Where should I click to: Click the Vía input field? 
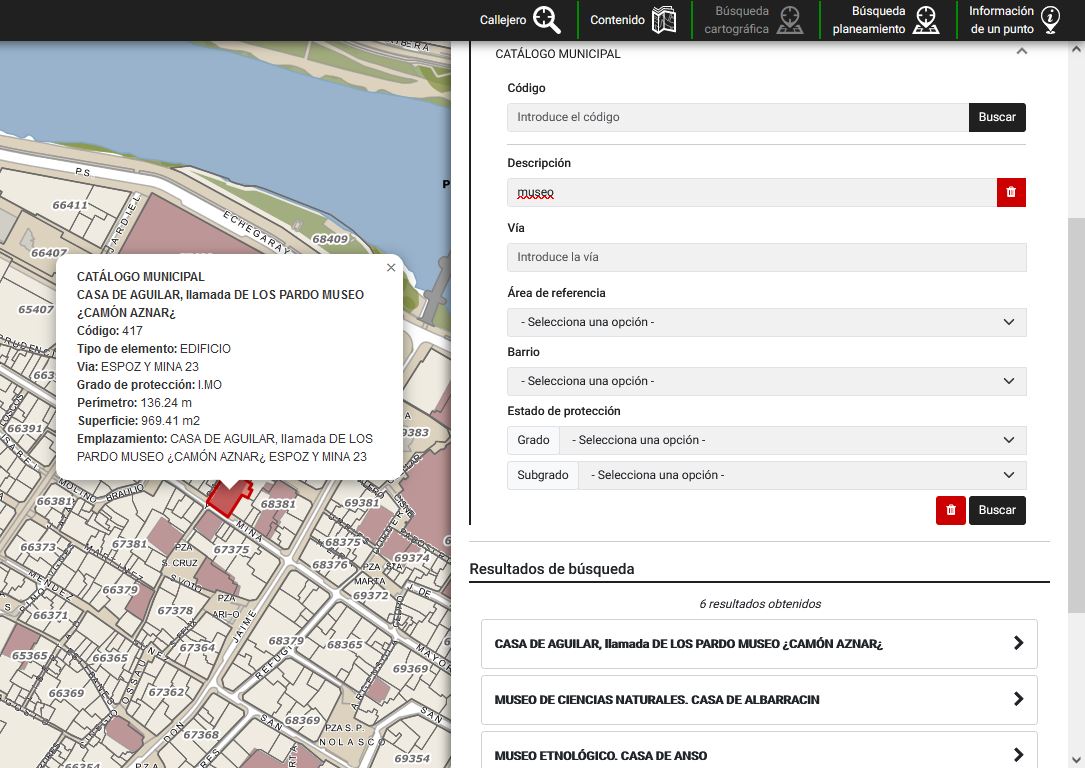(x=766, y=257)
